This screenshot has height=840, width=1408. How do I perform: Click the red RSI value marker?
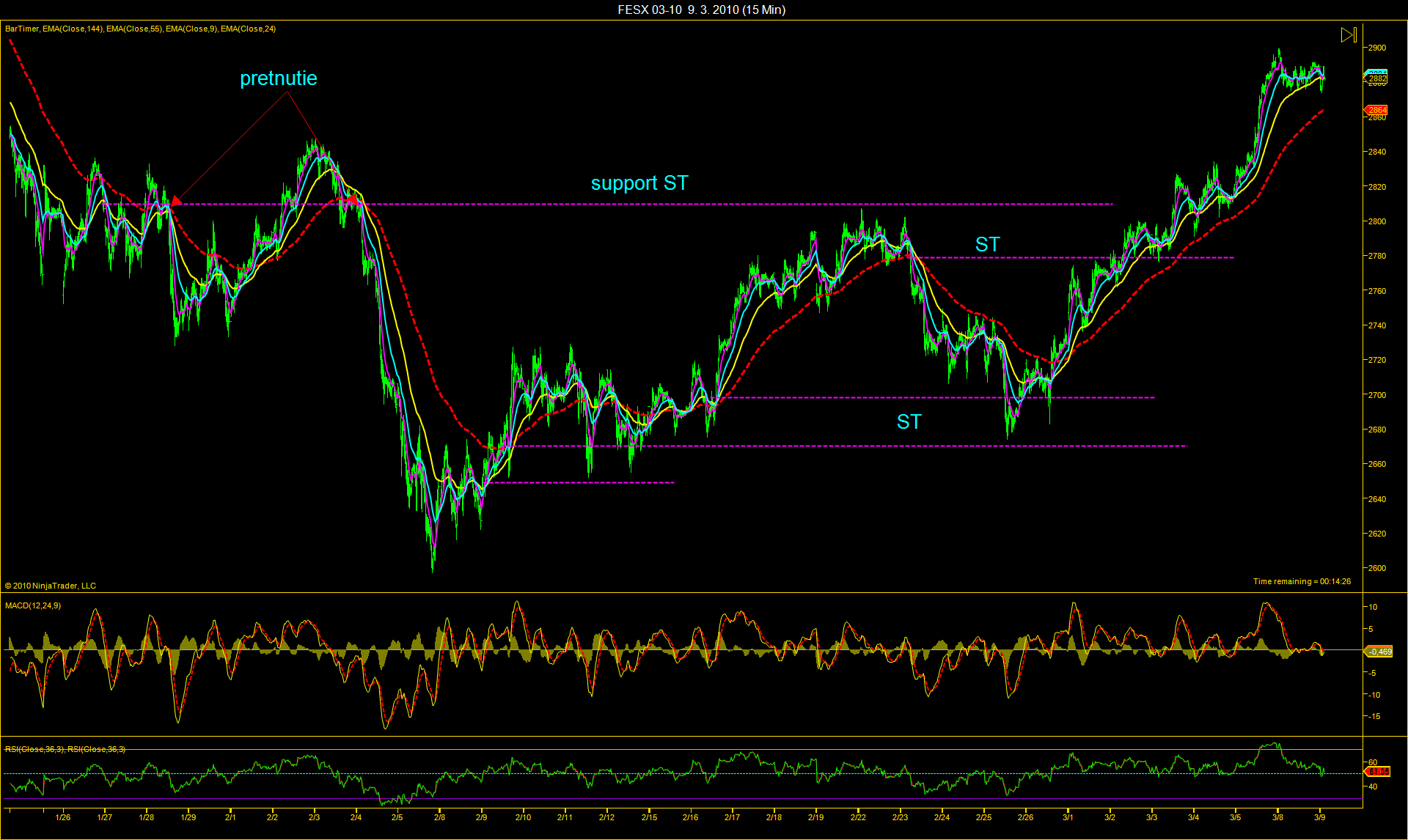[1379, 771]
